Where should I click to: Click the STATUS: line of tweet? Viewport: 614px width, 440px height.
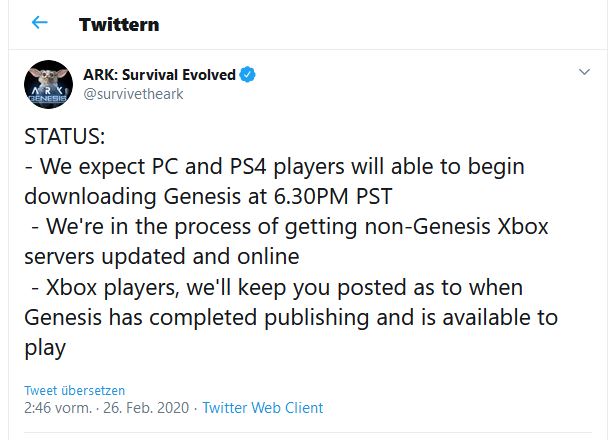point(65,137)
